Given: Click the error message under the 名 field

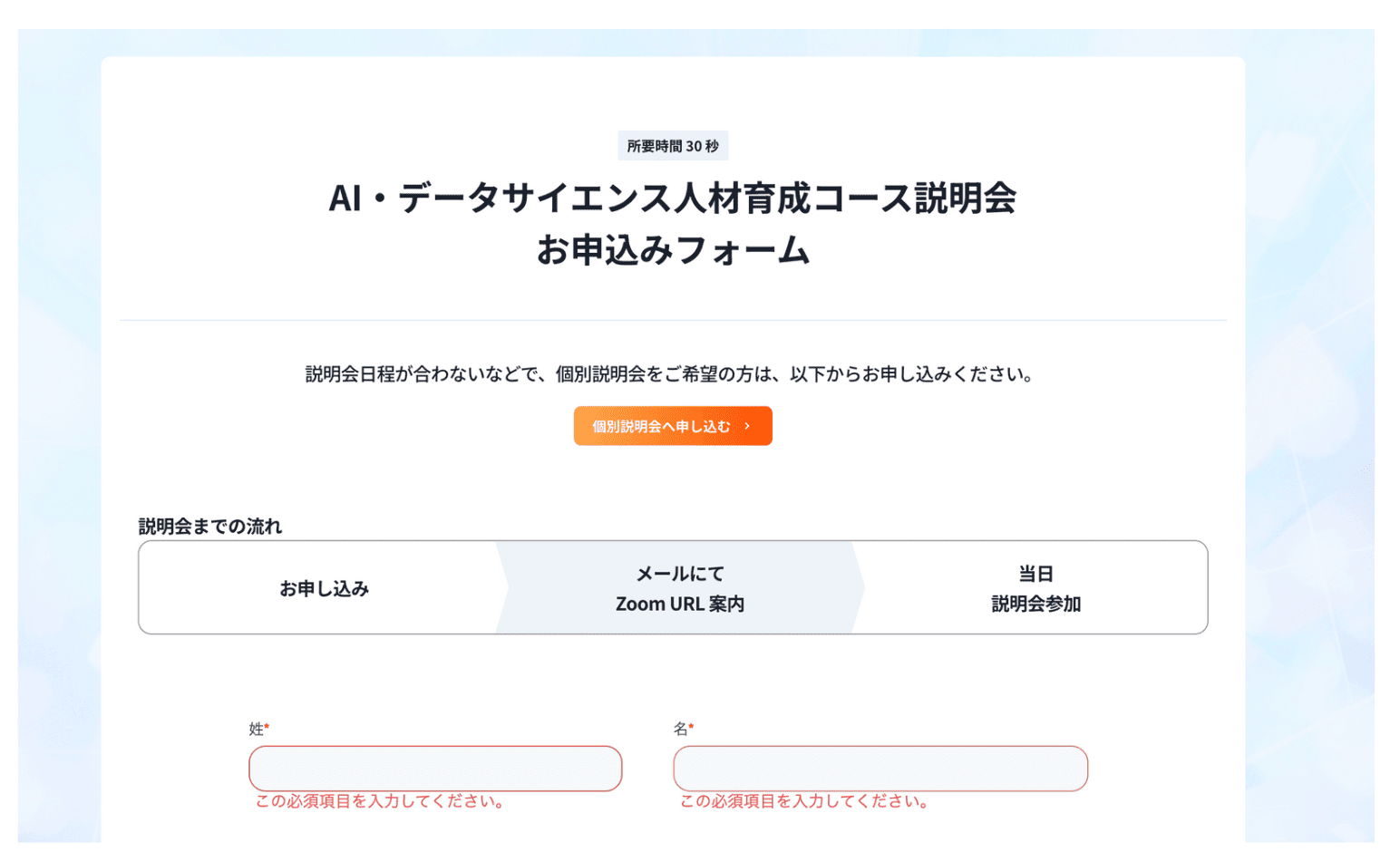Looking at the screenshot, I should (x=804, y=801).
